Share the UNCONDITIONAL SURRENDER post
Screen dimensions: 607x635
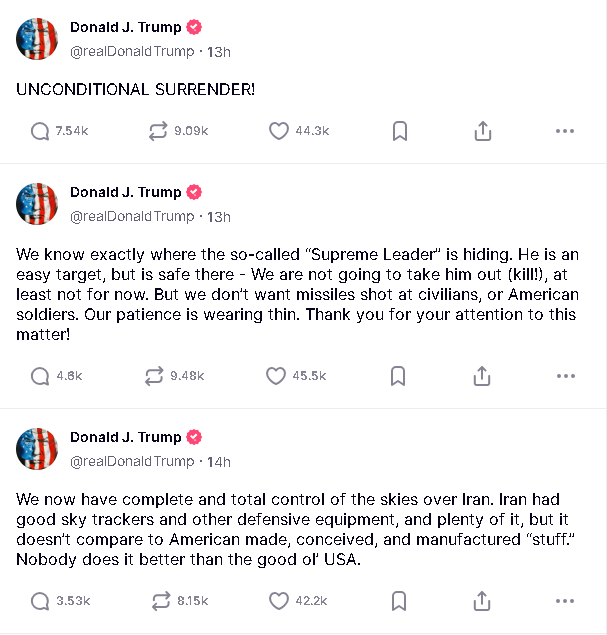click(x=483, y=131)
